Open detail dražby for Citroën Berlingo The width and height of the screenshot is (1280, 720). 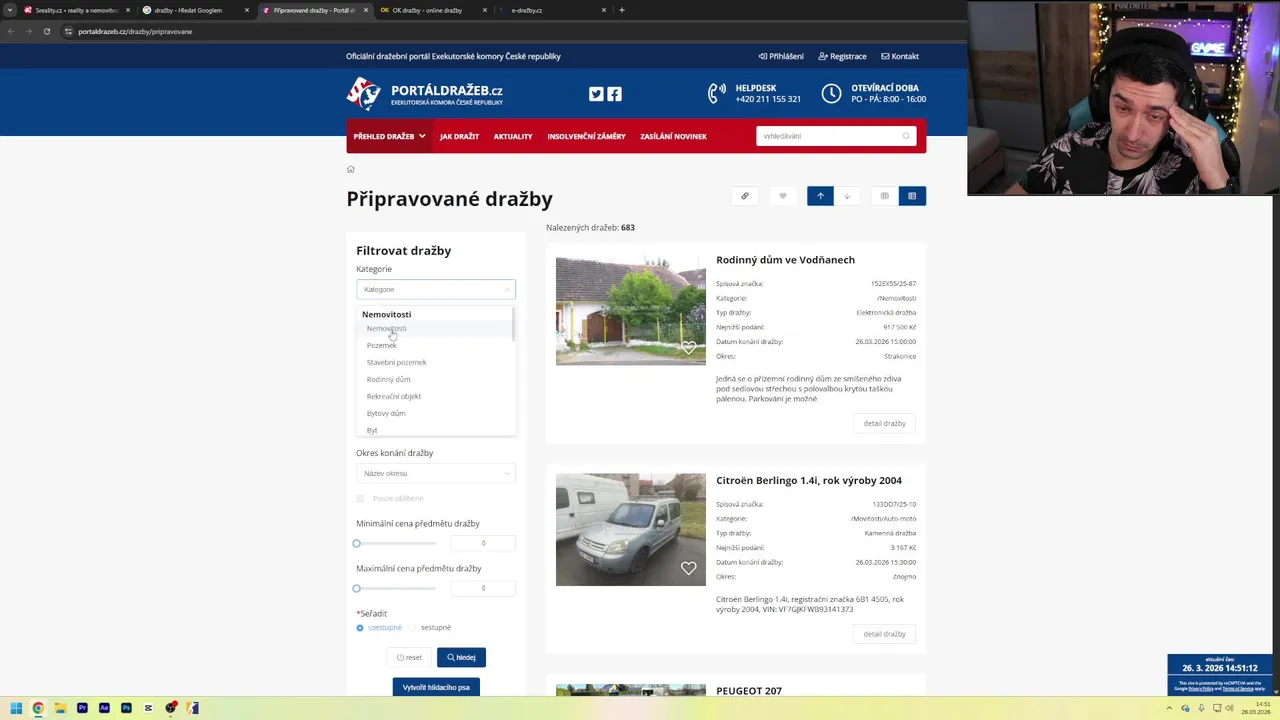pyautogui.click(x=884, y=634)
